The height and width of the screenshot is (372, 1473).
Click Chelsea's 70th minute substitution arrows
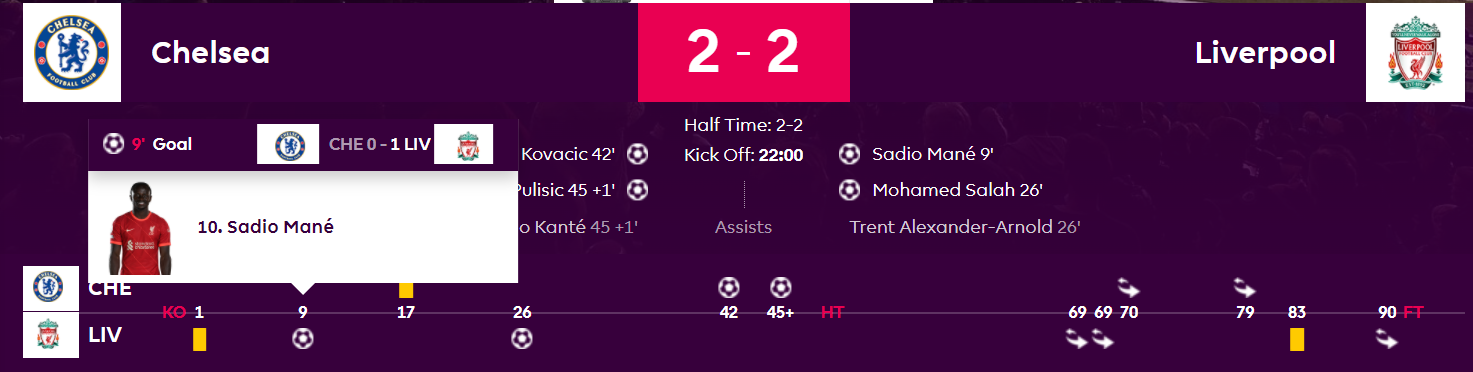(x=1129, y=288)
